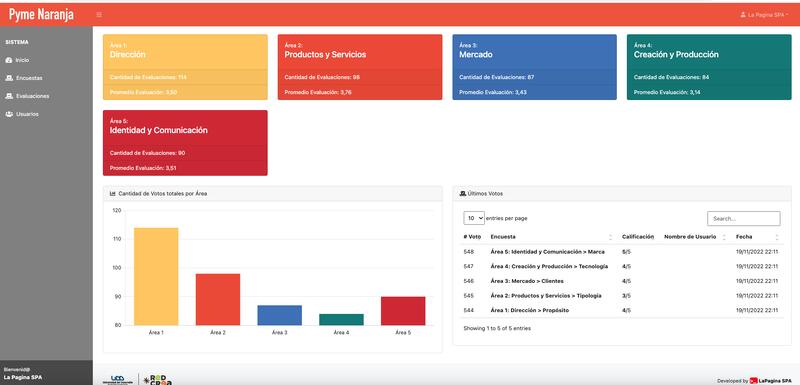This screenshot has width=800, height=385.
Task: Click the LaPagina footer logo icon
Action: [754, 381]
